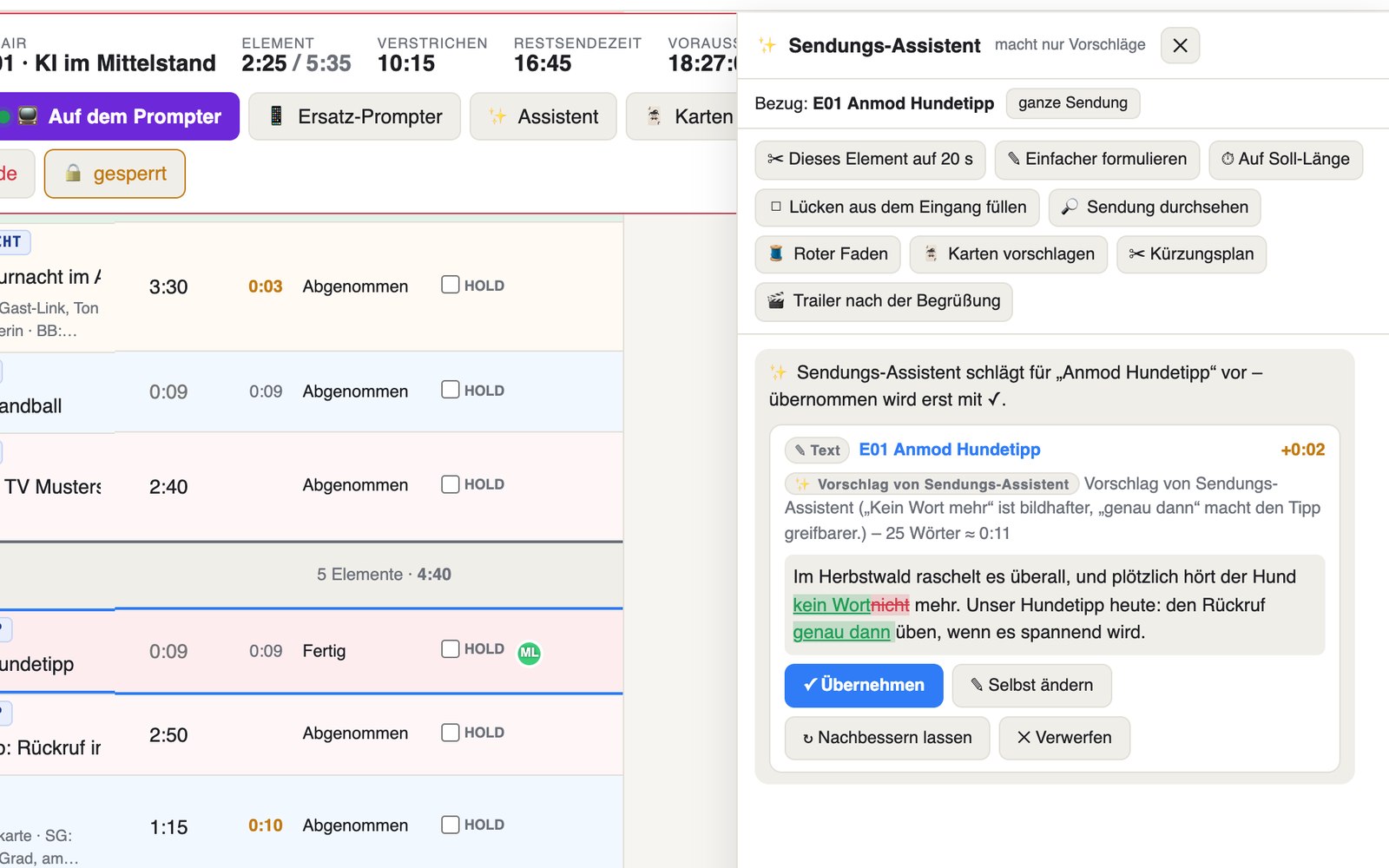Click Nachbessern lassen

887,738
